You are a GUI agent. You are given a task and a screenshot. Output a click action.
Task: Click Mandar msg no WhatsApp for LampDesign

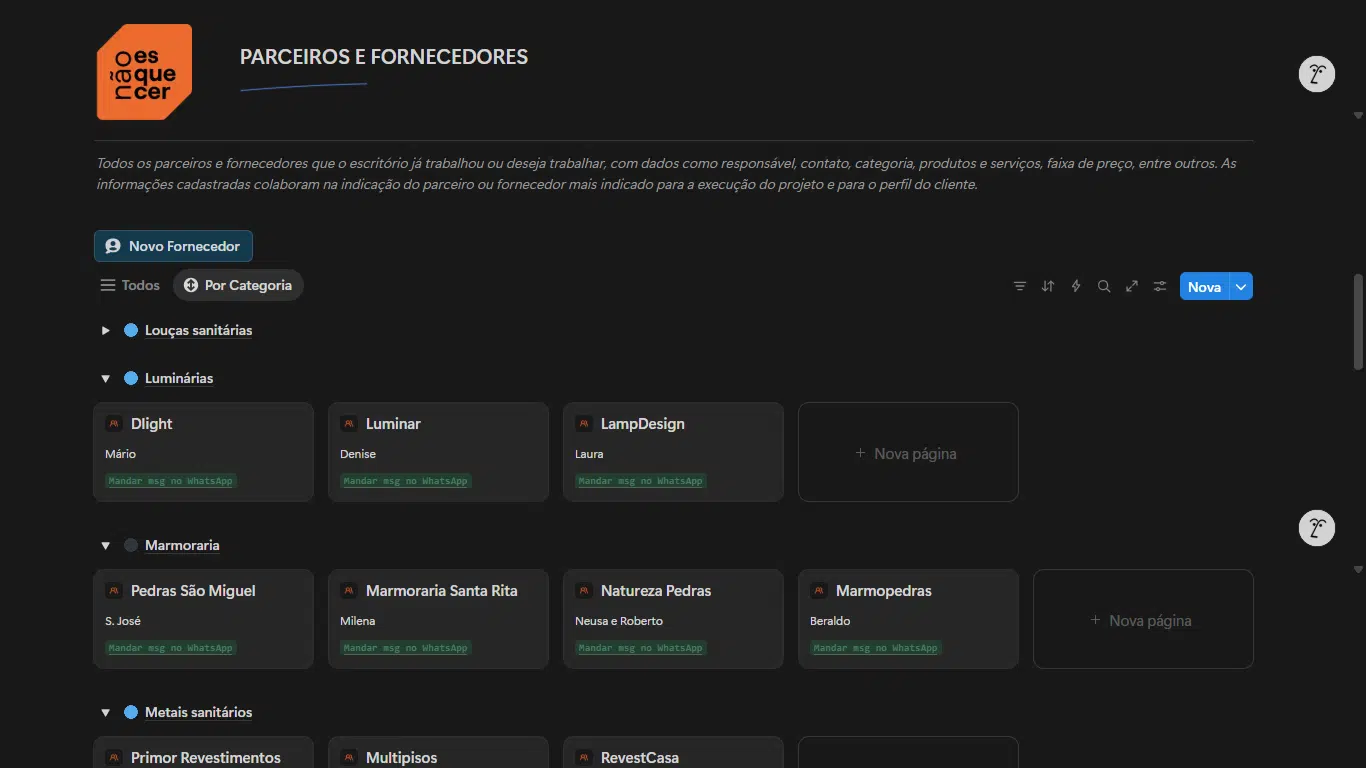[x=640, y=481]
